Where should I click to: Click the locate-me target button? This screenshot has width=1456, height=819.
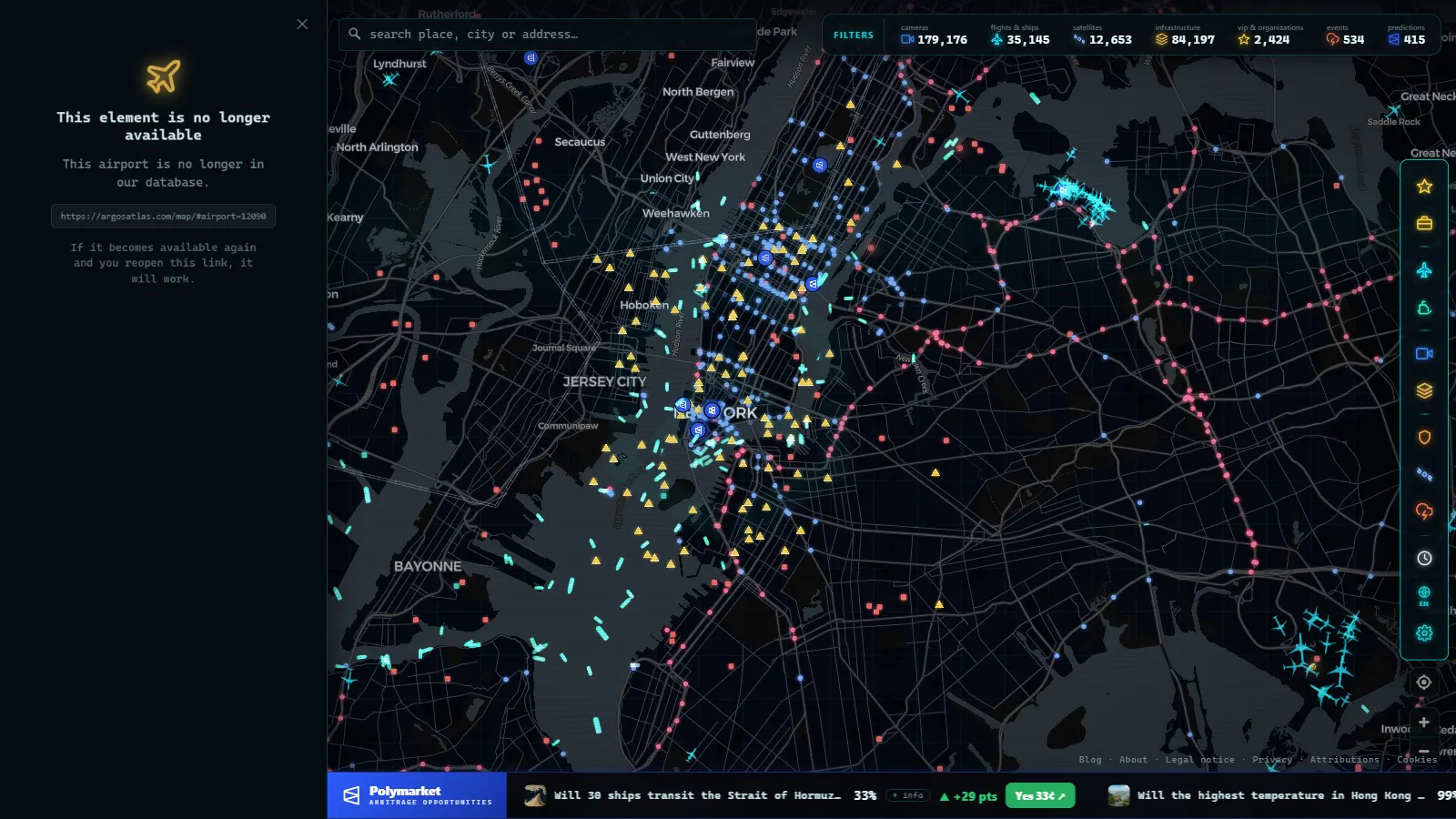(x=1424, y=682)
